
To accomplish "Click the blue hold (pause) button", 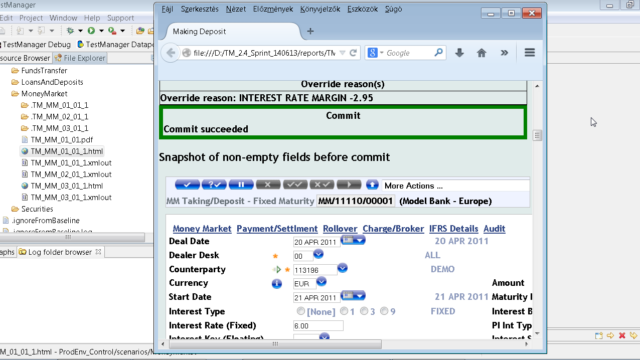I will (x=241, y=185).
